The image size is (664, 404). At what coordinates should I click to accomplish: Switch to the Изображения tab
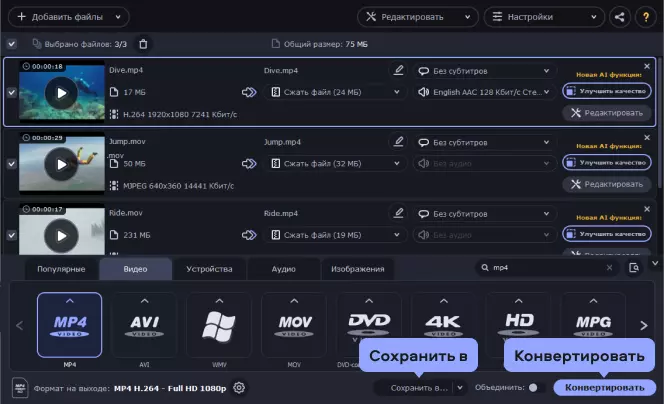coord(357,269)
